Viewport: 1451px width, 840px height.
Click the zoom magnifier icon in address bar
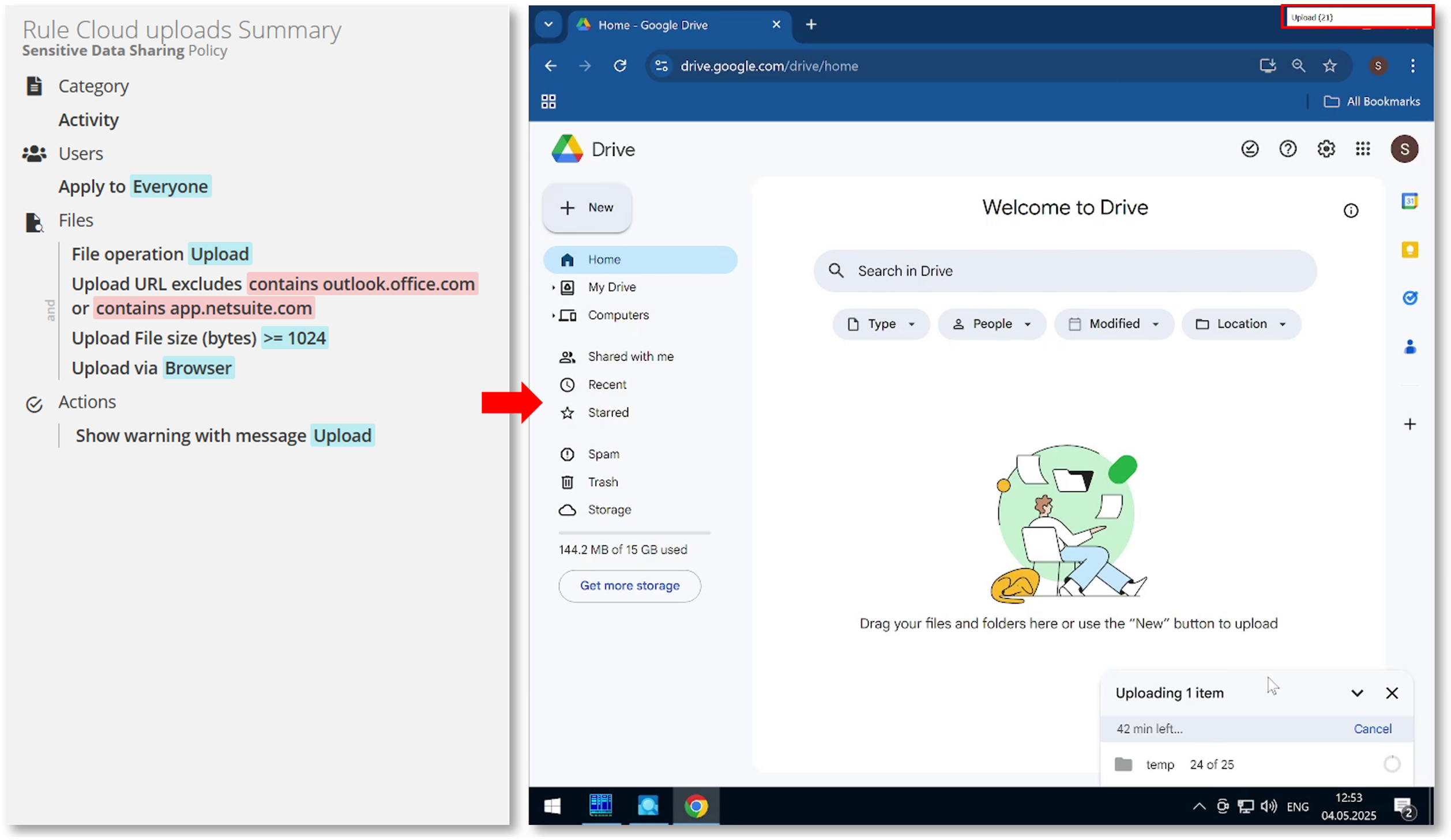click(x=1298, y=66)
